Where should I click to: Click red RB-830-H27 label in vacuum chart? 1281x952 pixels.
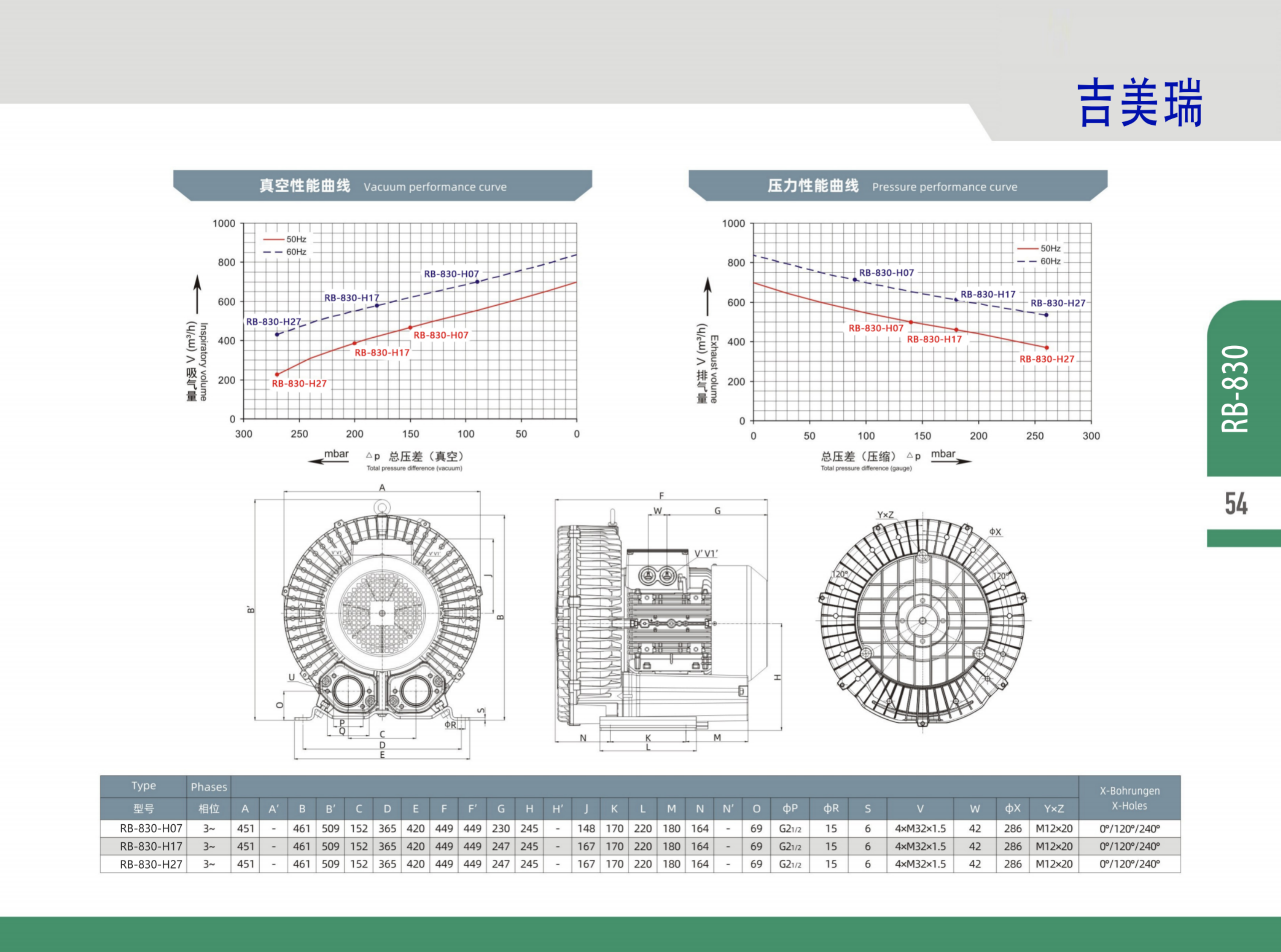[299, 383]
